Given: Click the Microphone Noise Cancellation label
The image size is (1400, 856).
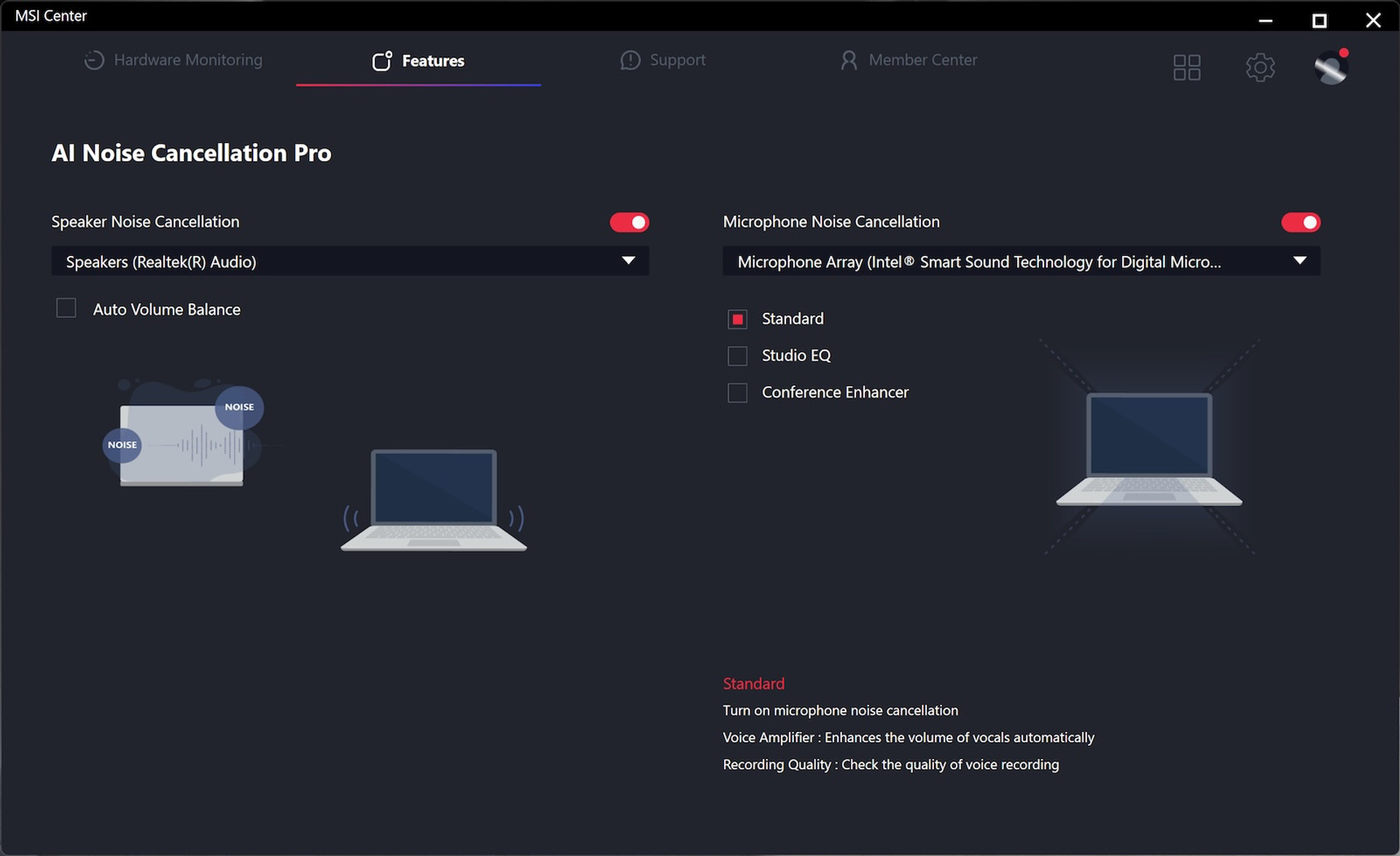Looking at the screenshot, I should point(831,222).
